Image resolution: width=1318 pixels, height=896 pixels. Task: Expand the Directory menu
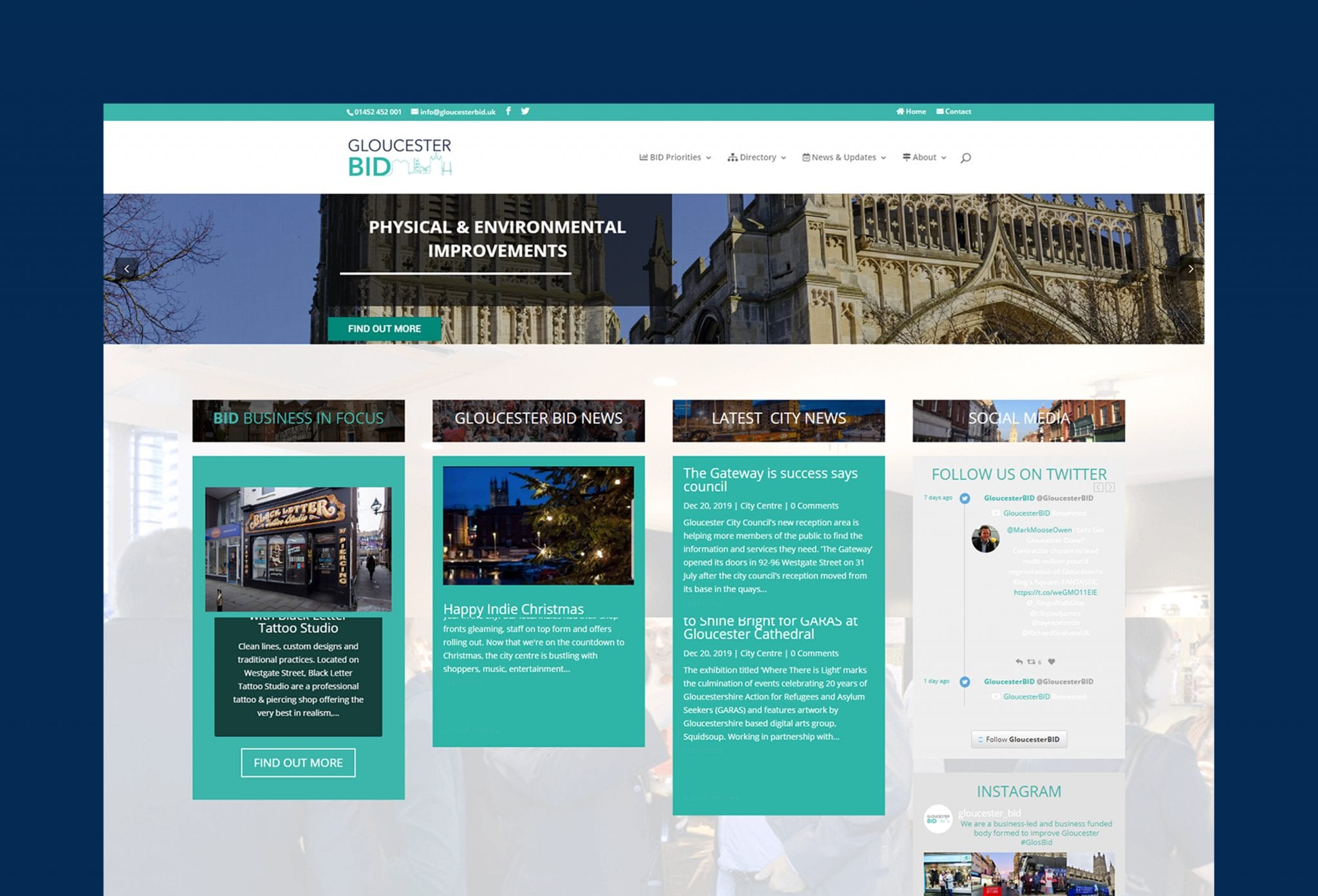757,157
